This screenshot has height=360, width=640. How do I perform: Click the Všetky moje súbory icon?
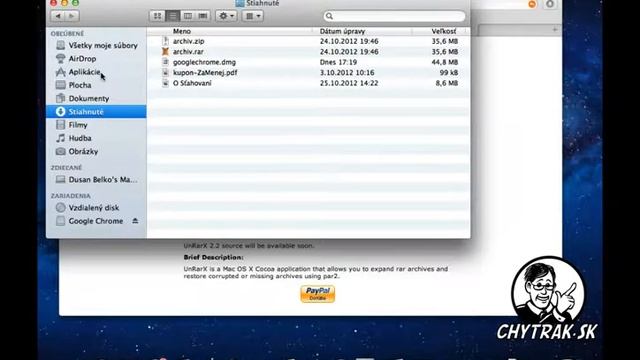click(60, 45)
